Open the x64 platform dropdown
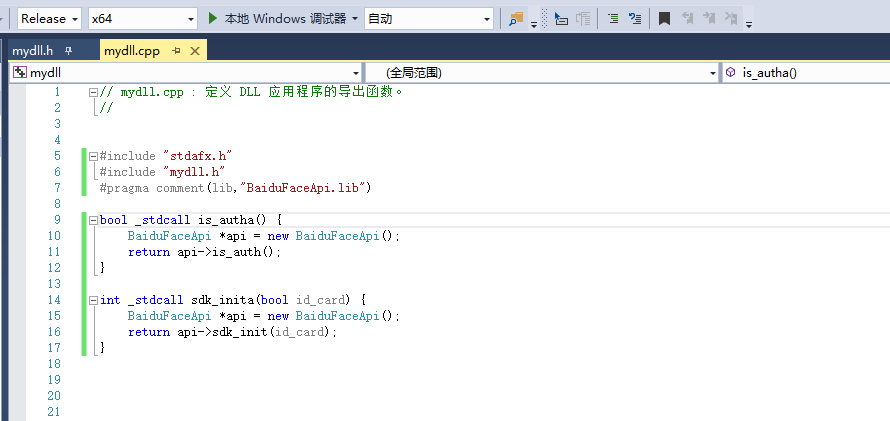The width and height of the screenshot is (890, 421). tap(143, 19)
